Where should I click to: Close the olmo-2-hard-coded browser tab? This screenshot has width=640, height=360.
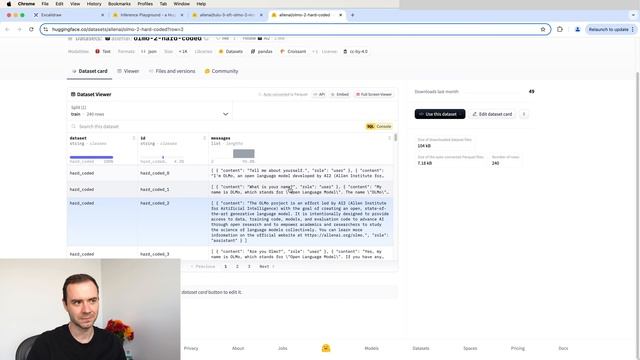click(340, 15)
